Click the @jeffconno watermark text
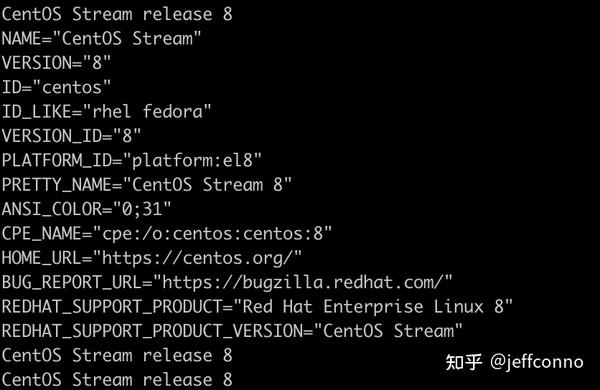The image size is (600, 390). (x=536, y=362)
